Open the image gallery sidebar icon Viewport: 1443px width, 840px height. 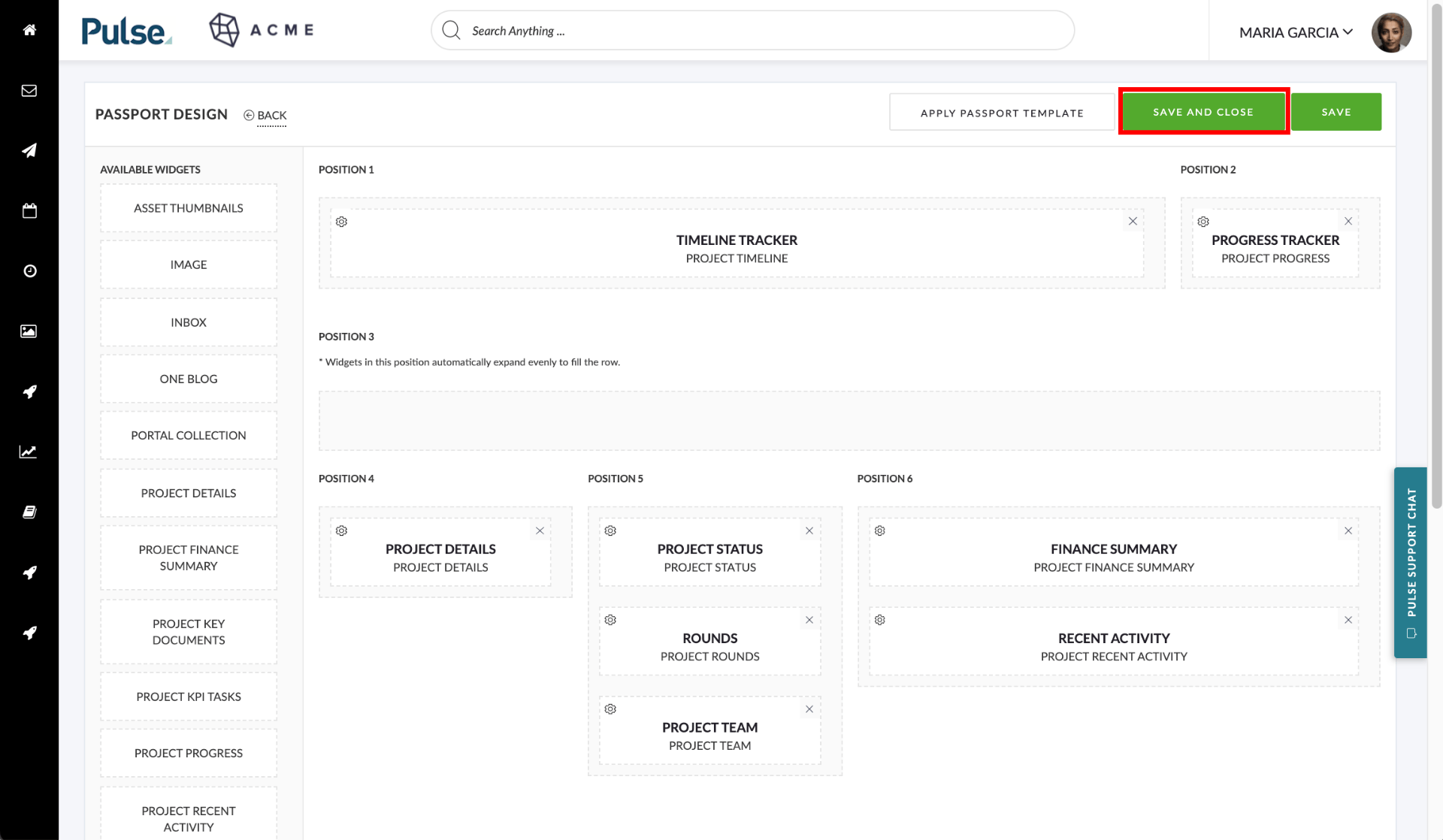(29, 331)
